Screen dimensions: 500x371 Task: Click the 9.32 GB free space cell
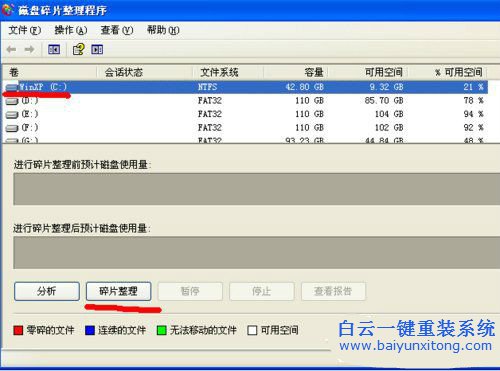(x=387, y=87)
